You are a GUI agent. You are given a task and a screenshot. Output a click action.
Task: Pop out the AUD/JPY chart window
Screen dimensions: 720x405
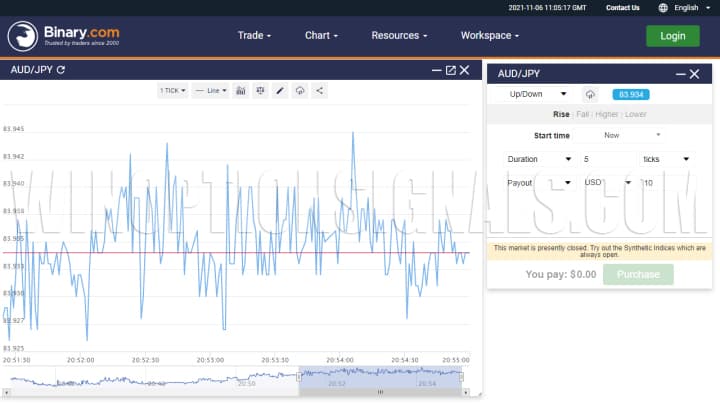450,70
